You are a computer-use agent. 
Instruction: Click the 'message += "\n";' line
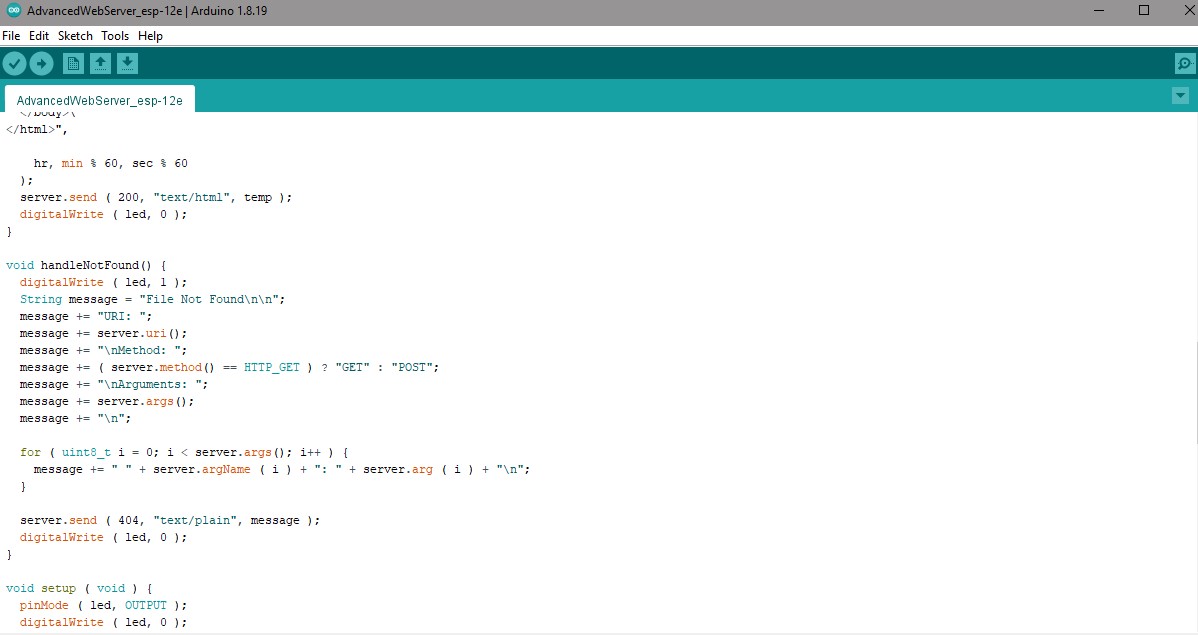tap(75, 419)
